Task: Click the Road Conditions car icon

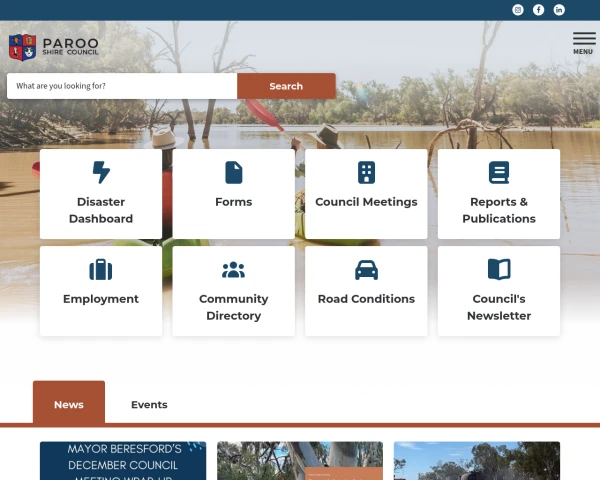Action: (x=366, y=270)
